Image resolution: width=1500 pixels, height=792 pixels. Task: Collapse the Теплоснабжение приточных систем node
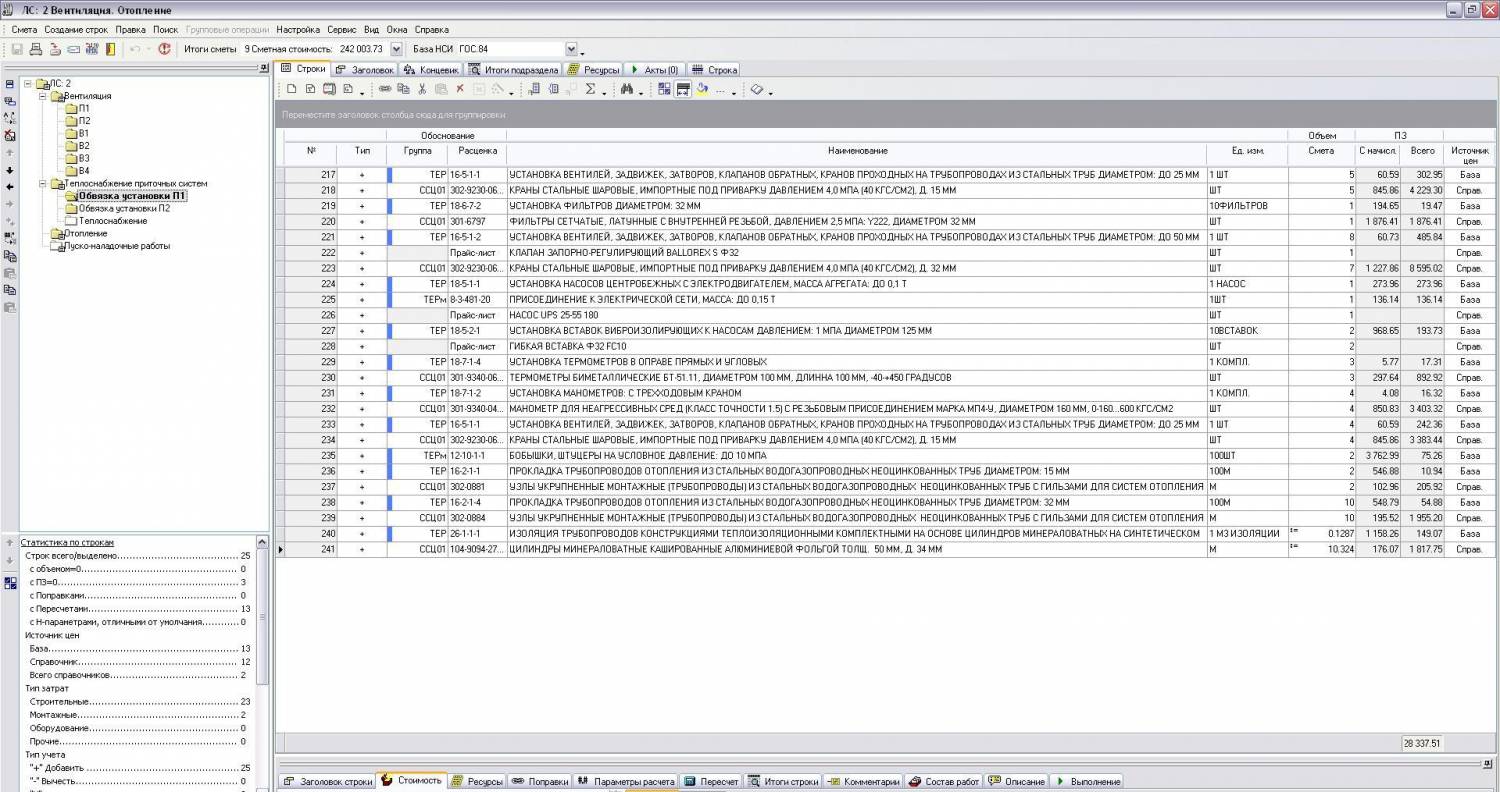click(43, 184)
